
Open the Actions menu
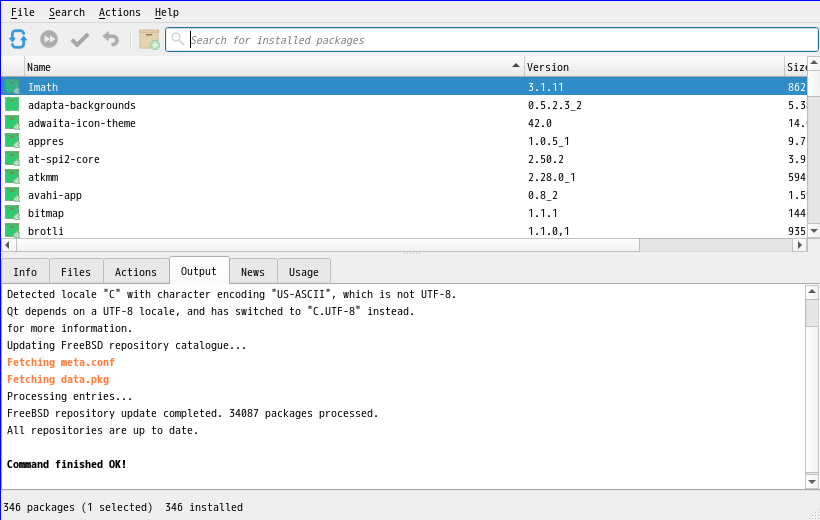(120, 12)
